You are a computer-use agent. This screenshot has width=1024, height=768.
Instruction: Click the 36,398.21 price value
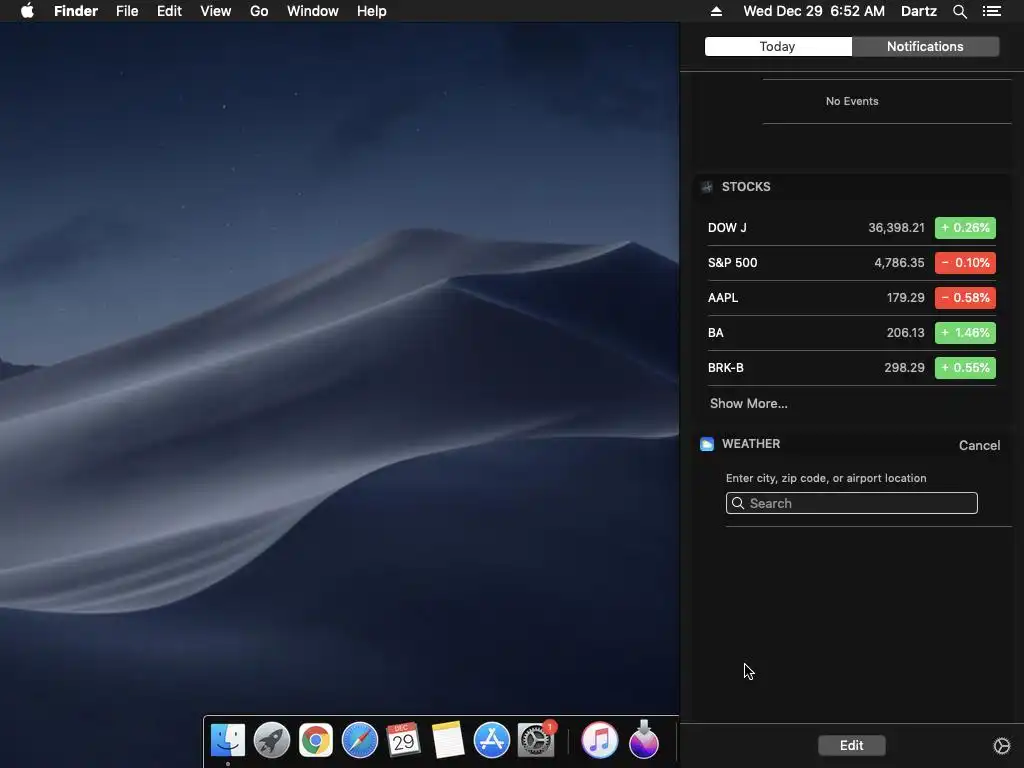(x=896, y=228)
